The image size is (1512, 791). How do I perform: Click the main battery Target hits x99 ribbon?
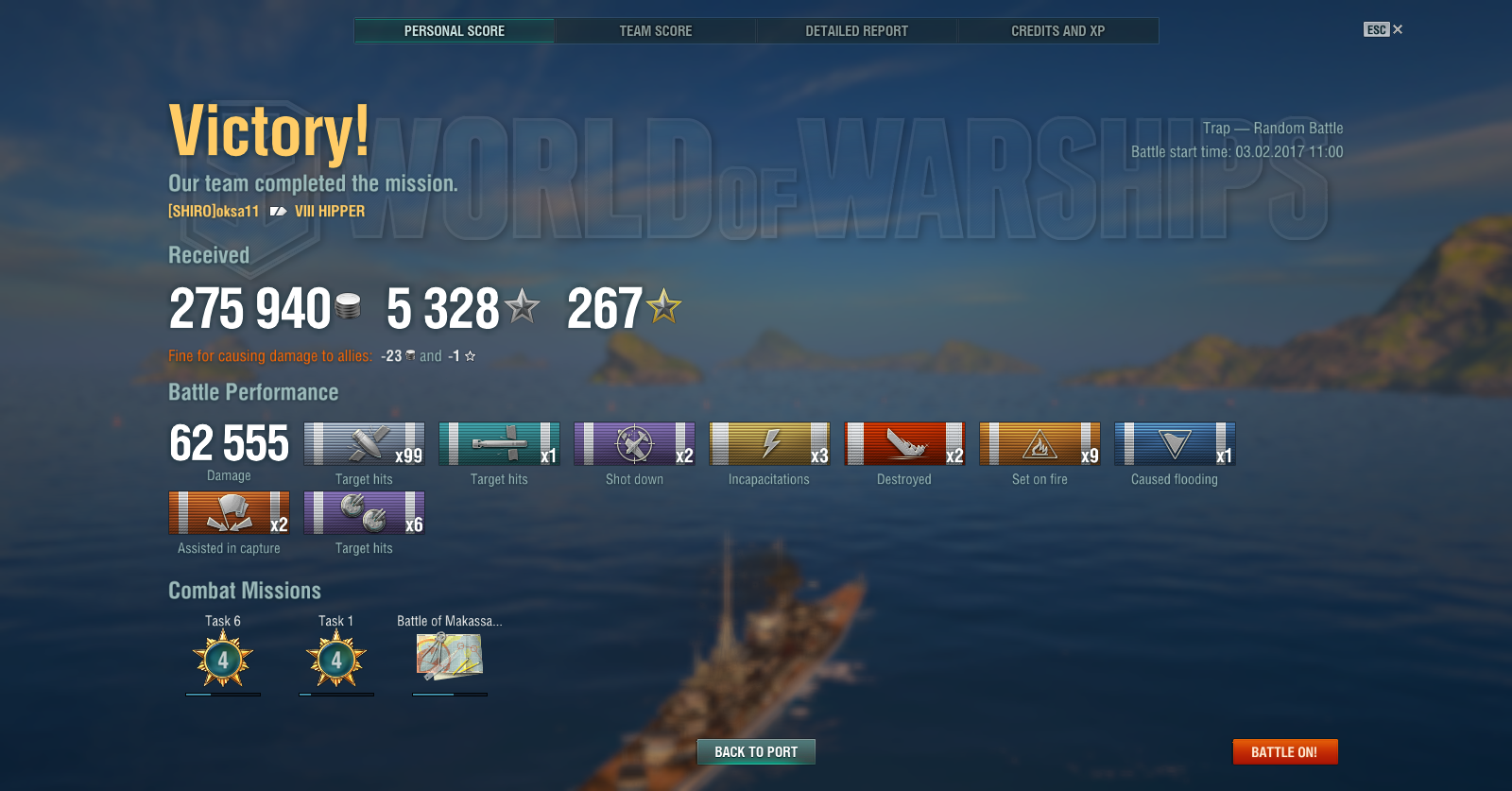[364, 444]
